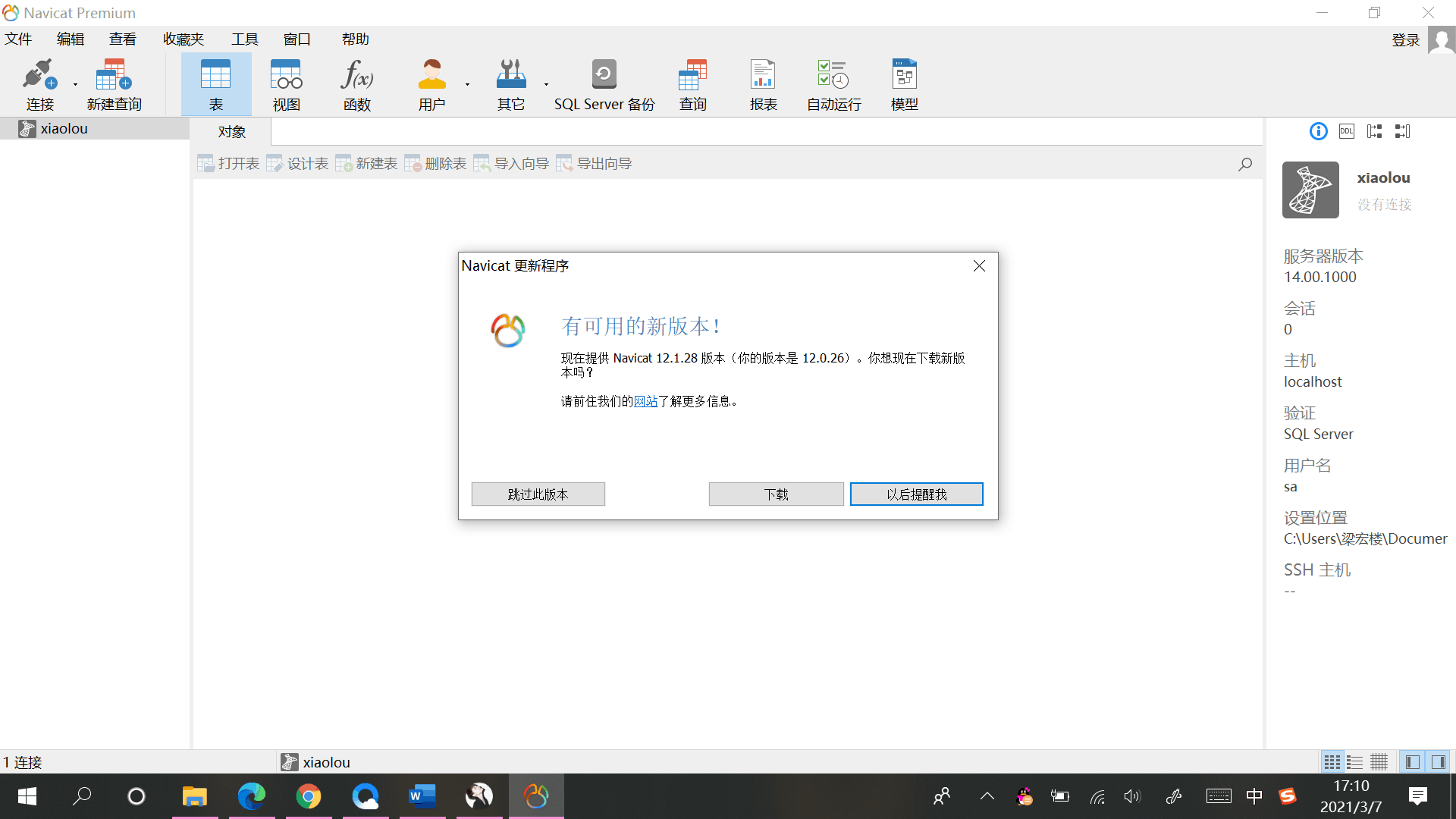Click the 14.00.1000 server version value

(1320, 277)
